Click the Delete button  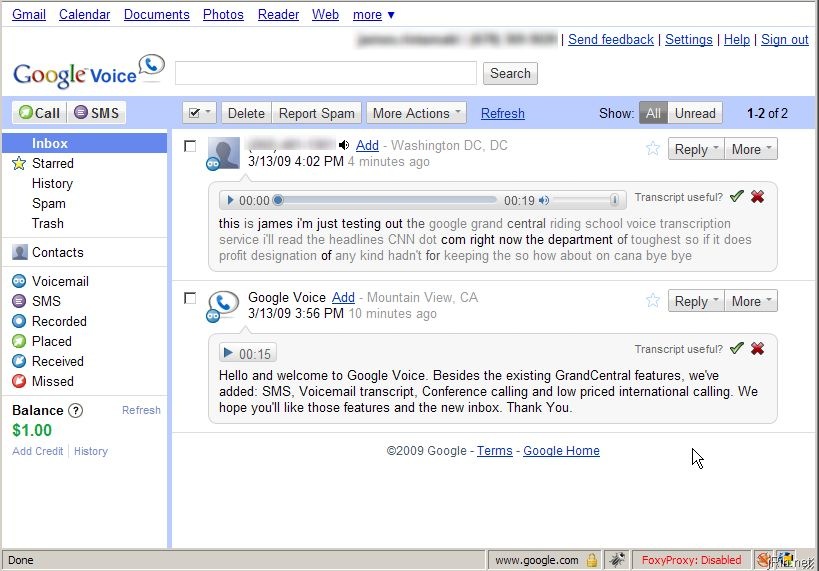[x=246, y=113]
